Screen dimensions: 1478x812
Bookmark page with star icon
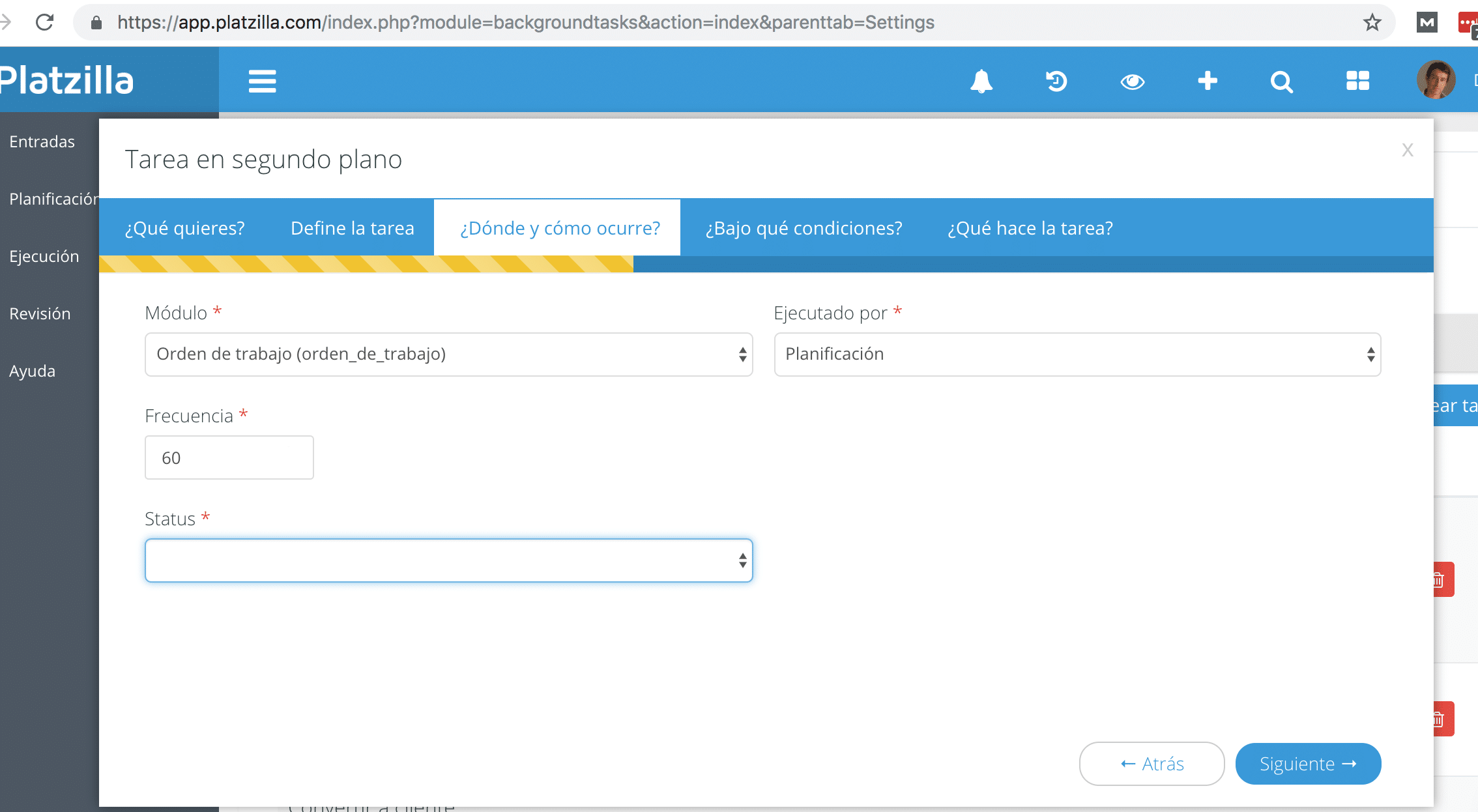[1372, 23]
